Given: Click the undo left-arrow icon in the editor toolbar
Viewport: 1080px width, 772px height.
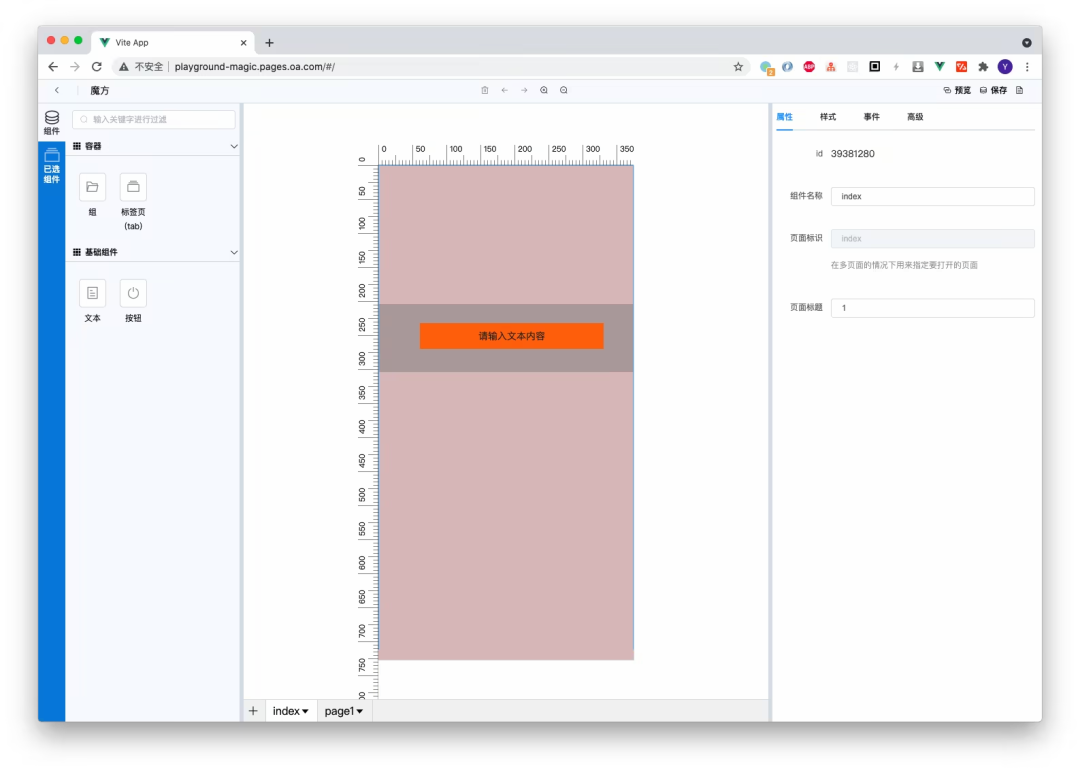Looking at the screenshot, I should click(x=504, y=90).
